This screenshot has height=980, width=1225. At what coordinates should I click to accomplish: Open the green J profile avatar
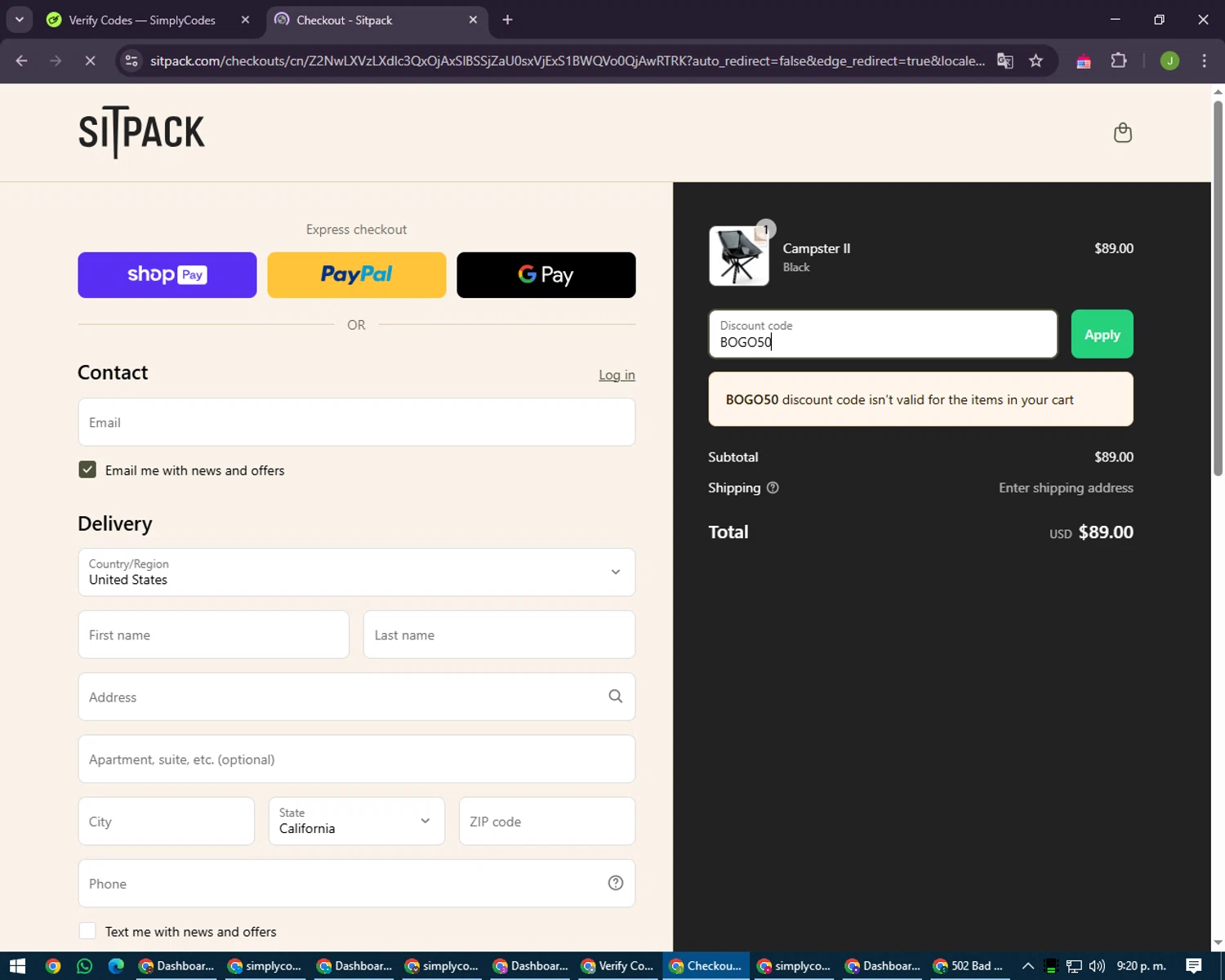[x=1169, y=61]
